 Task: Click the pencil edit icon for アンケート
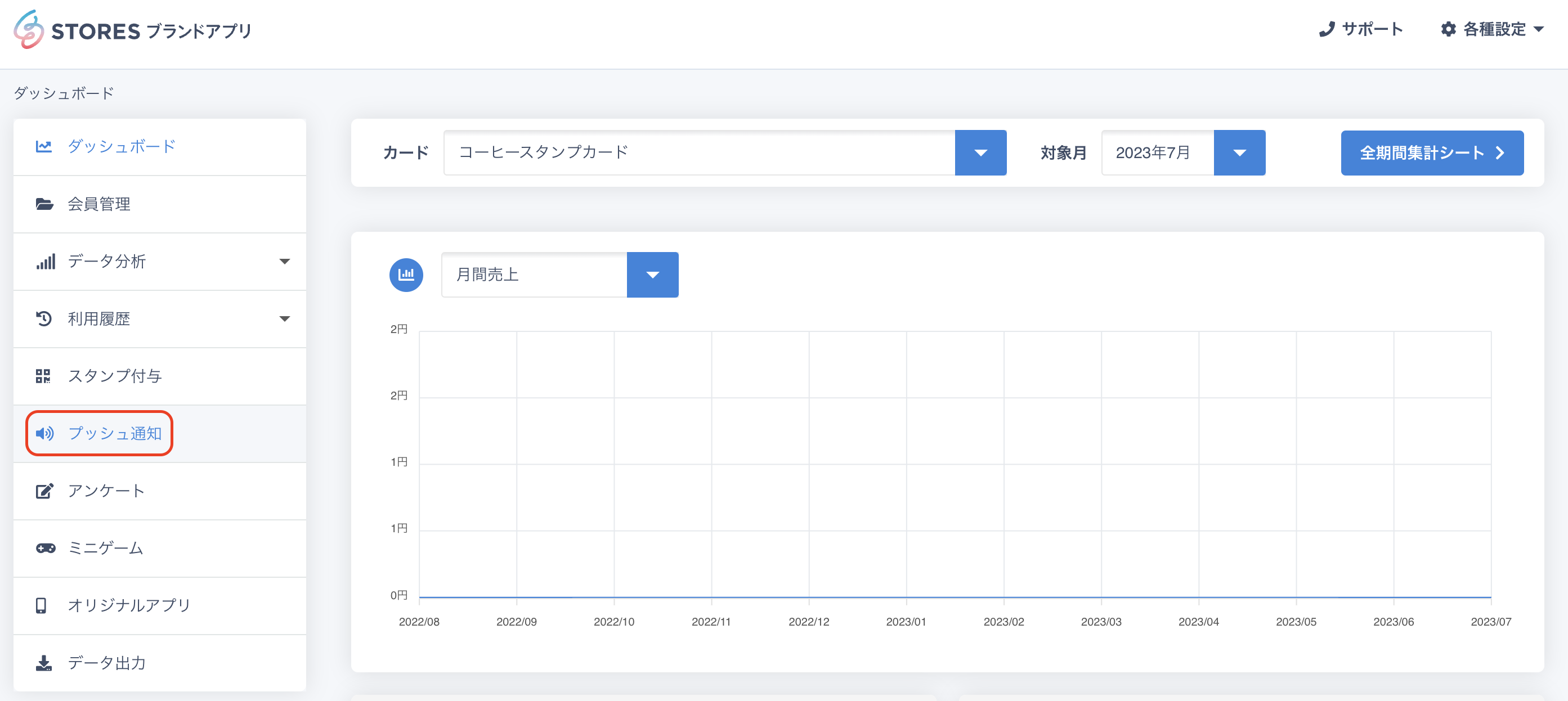pos(44,491)
